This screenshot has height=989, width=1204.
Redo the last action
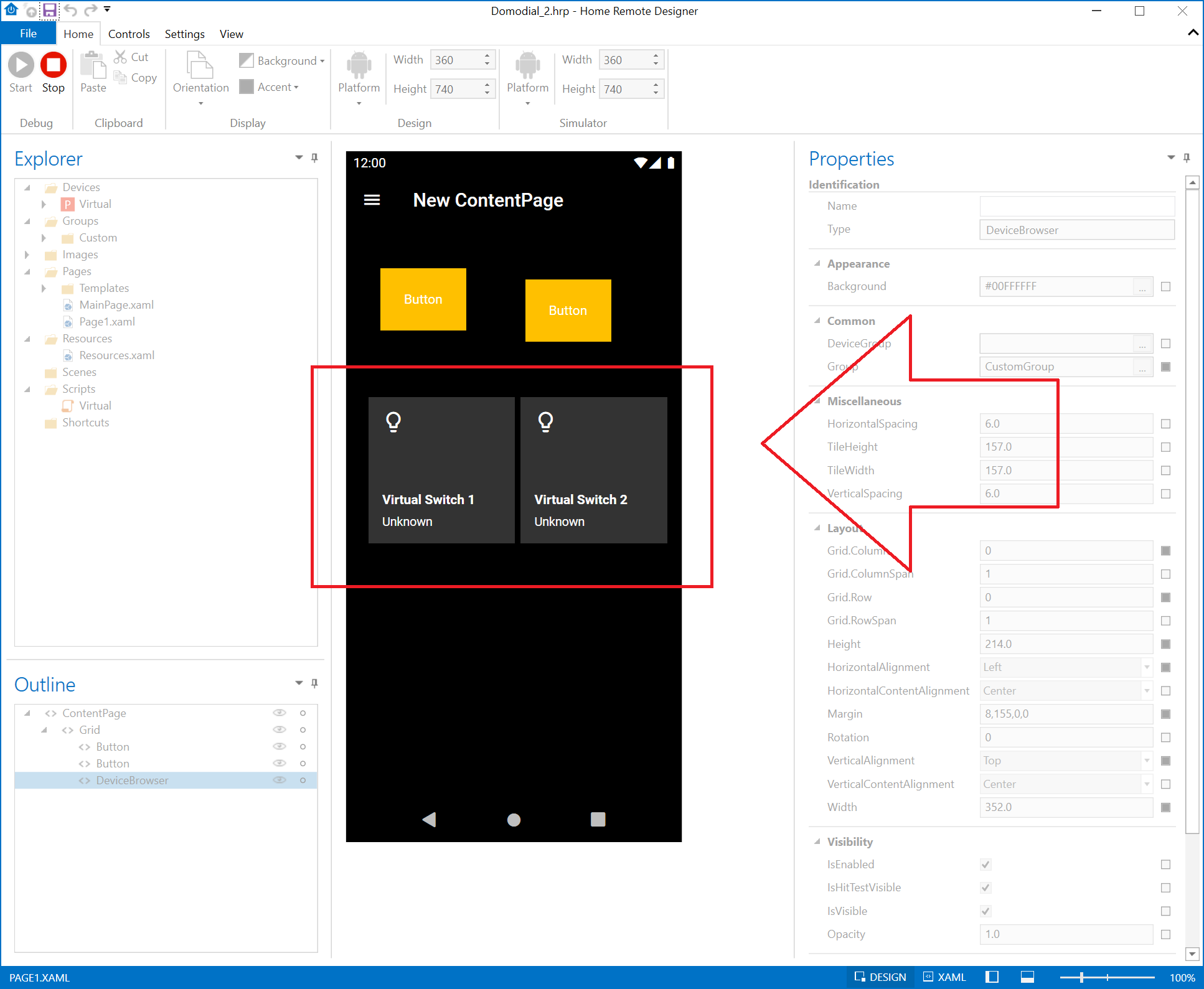pyautogui.click(x=91, y=10)
